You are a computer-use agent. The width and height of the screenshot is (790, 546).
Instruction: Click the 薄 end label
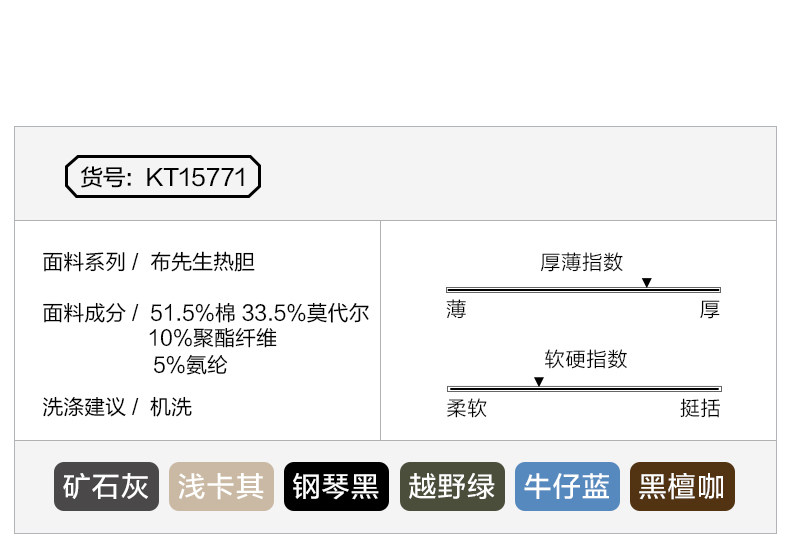[456, 310]
